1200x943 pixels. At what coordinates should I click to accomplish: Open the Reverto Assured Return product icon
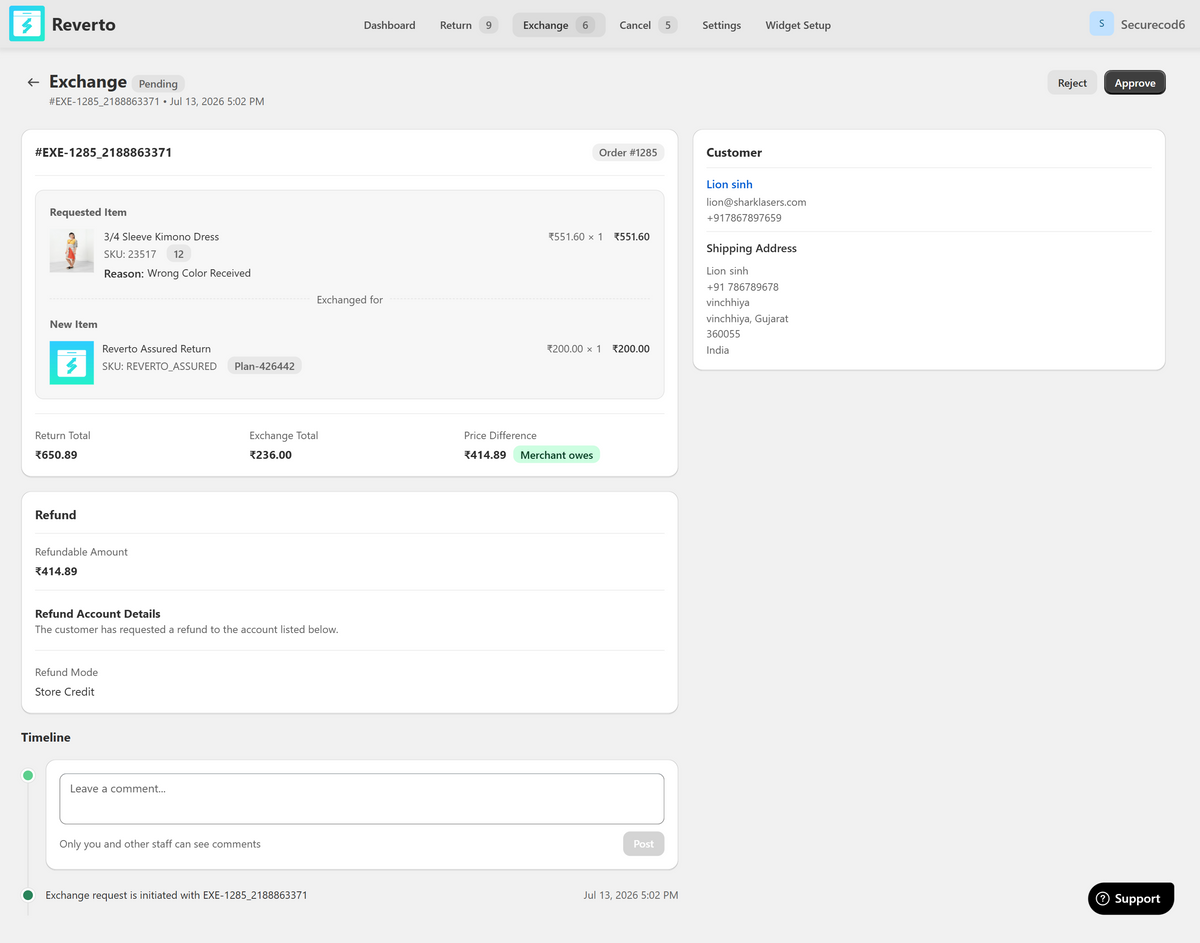[x=72, y=362]
